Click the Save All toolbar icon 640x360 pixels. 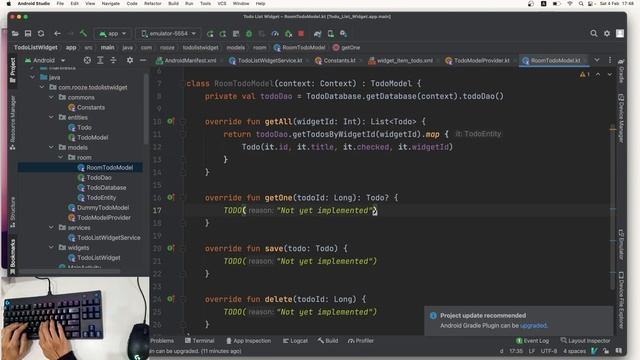point(28,33)
